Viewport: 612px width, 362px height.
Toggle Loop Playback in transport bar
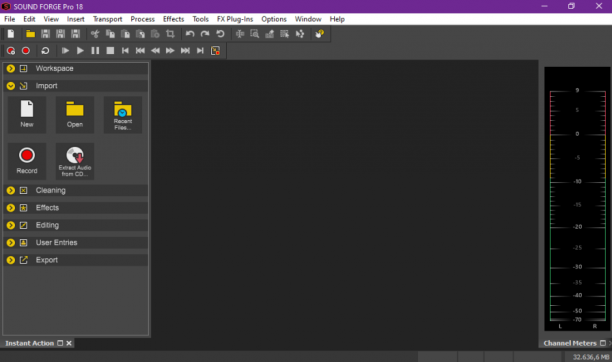point(45,51)
